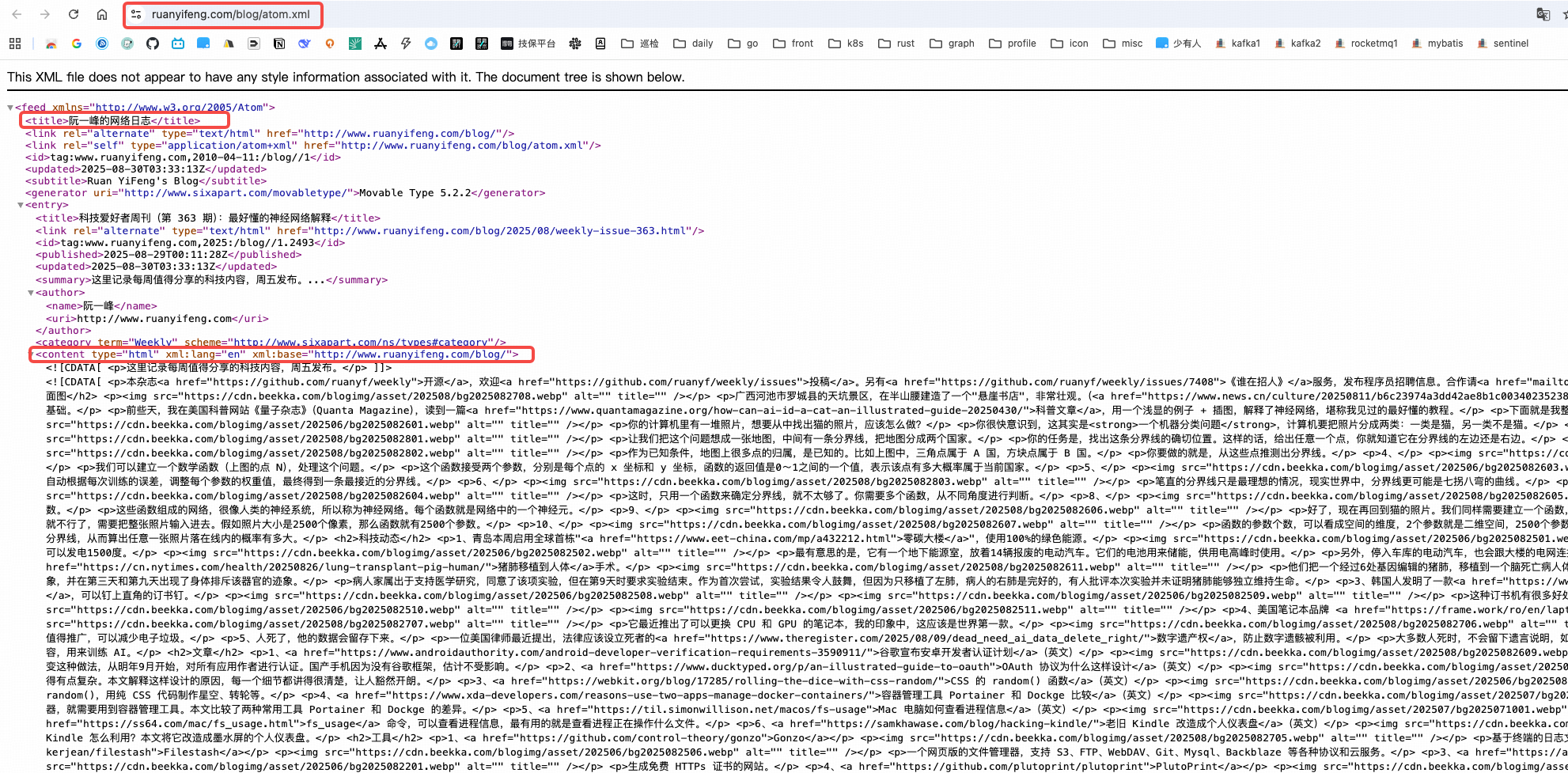Open the kafka1 bookmark

coord(1237,44)
